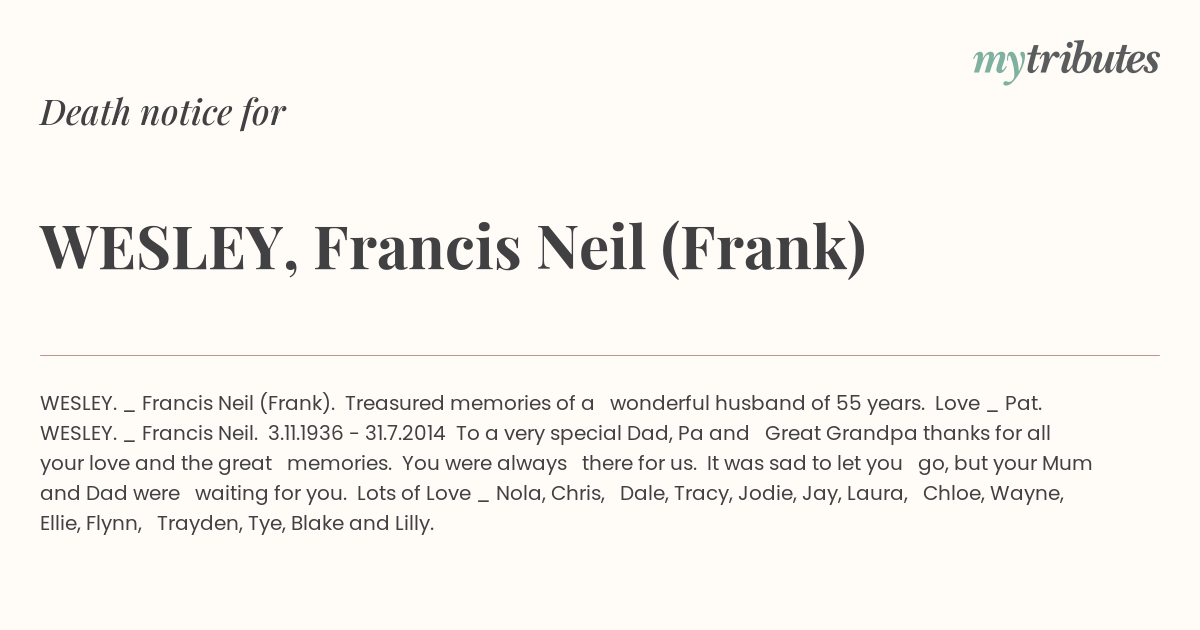
Task: Click the "Death notice for" subtitle
Action: [163, 113]
